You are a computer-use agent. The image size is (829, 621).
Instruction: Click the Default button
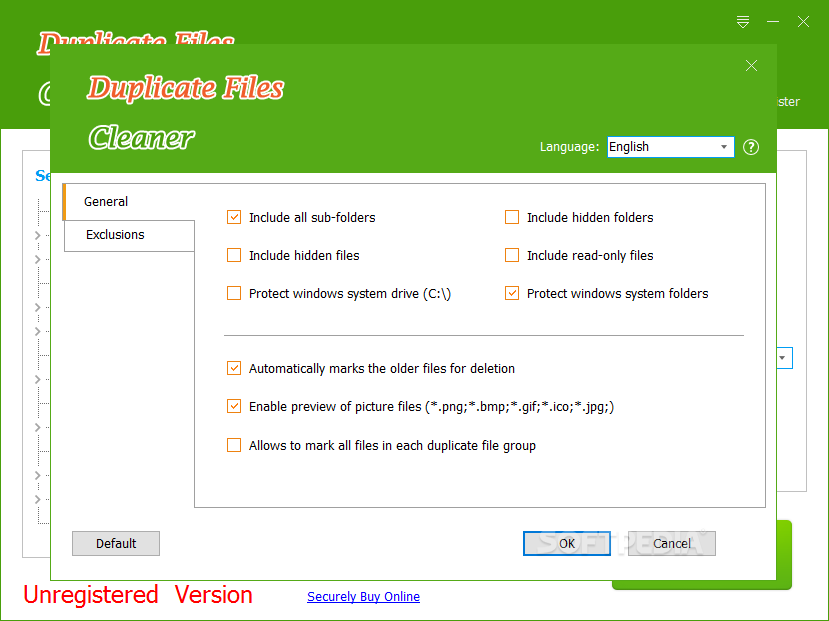pyautogui.click(x=116, y=543)
